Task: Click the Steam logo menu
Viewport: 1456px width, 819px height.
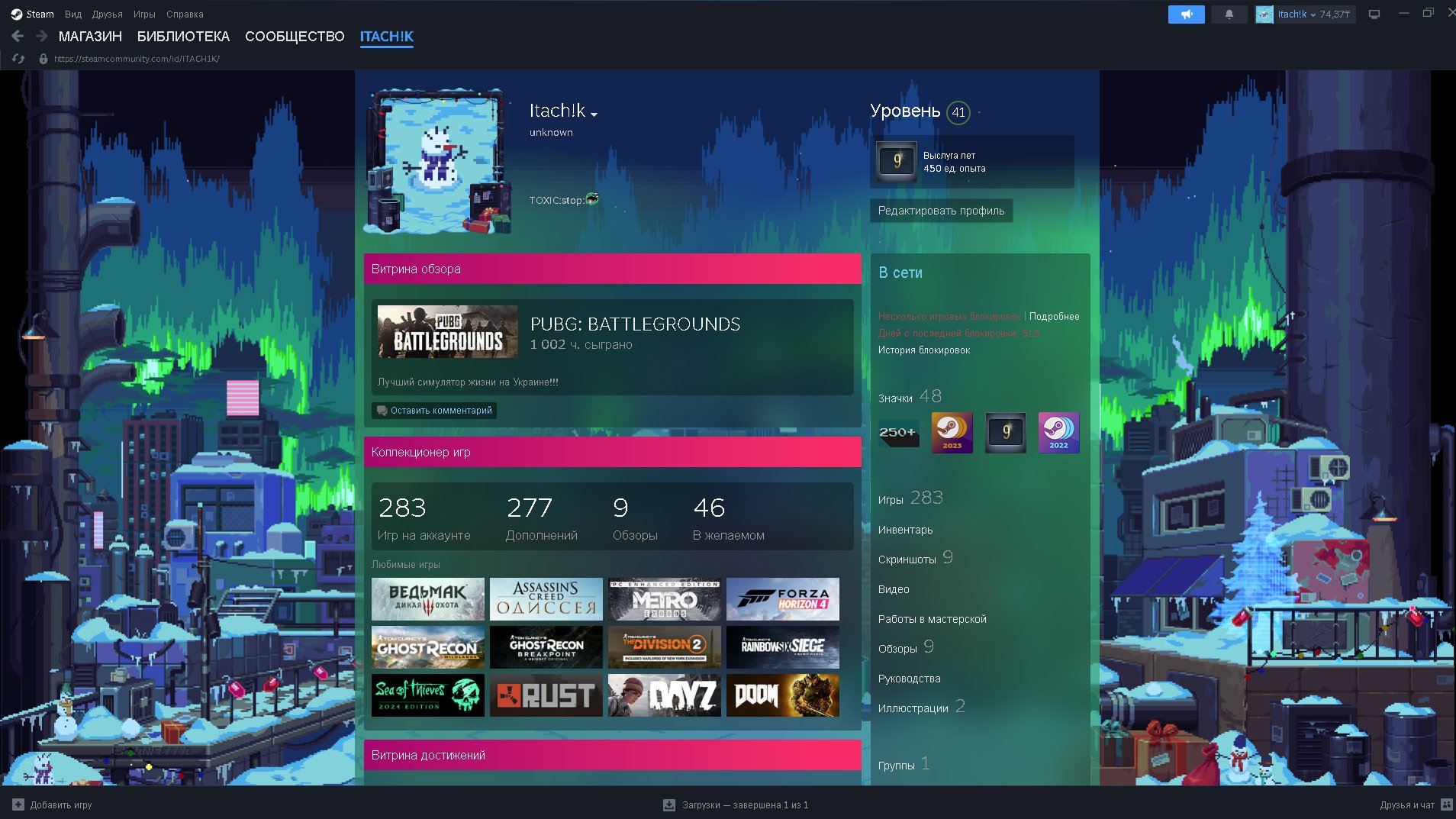Action: coord(32,14)
